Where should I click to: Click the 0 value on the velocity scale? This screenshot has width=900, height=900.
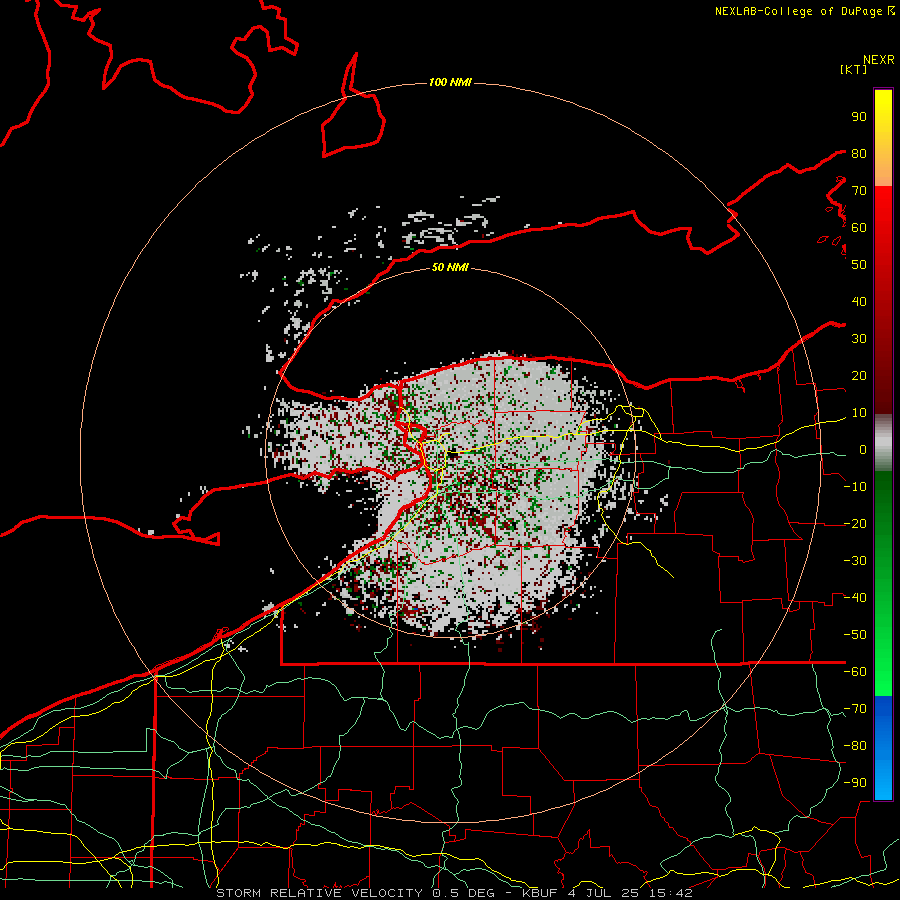[862, 450]
